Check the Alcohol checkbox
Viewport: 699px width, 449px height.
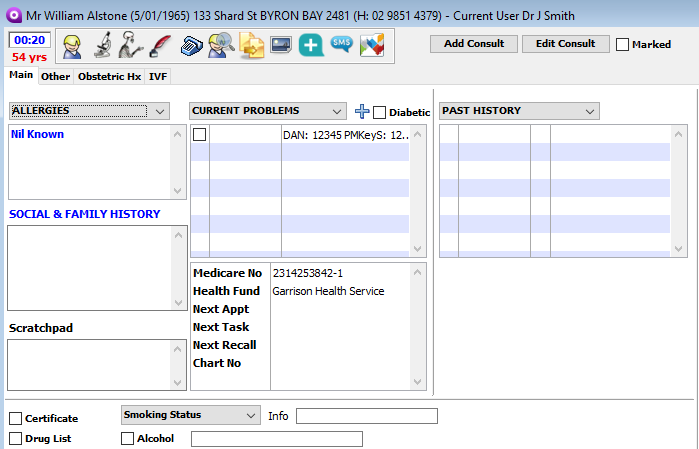pyautogui.click(x=127, y=438)
